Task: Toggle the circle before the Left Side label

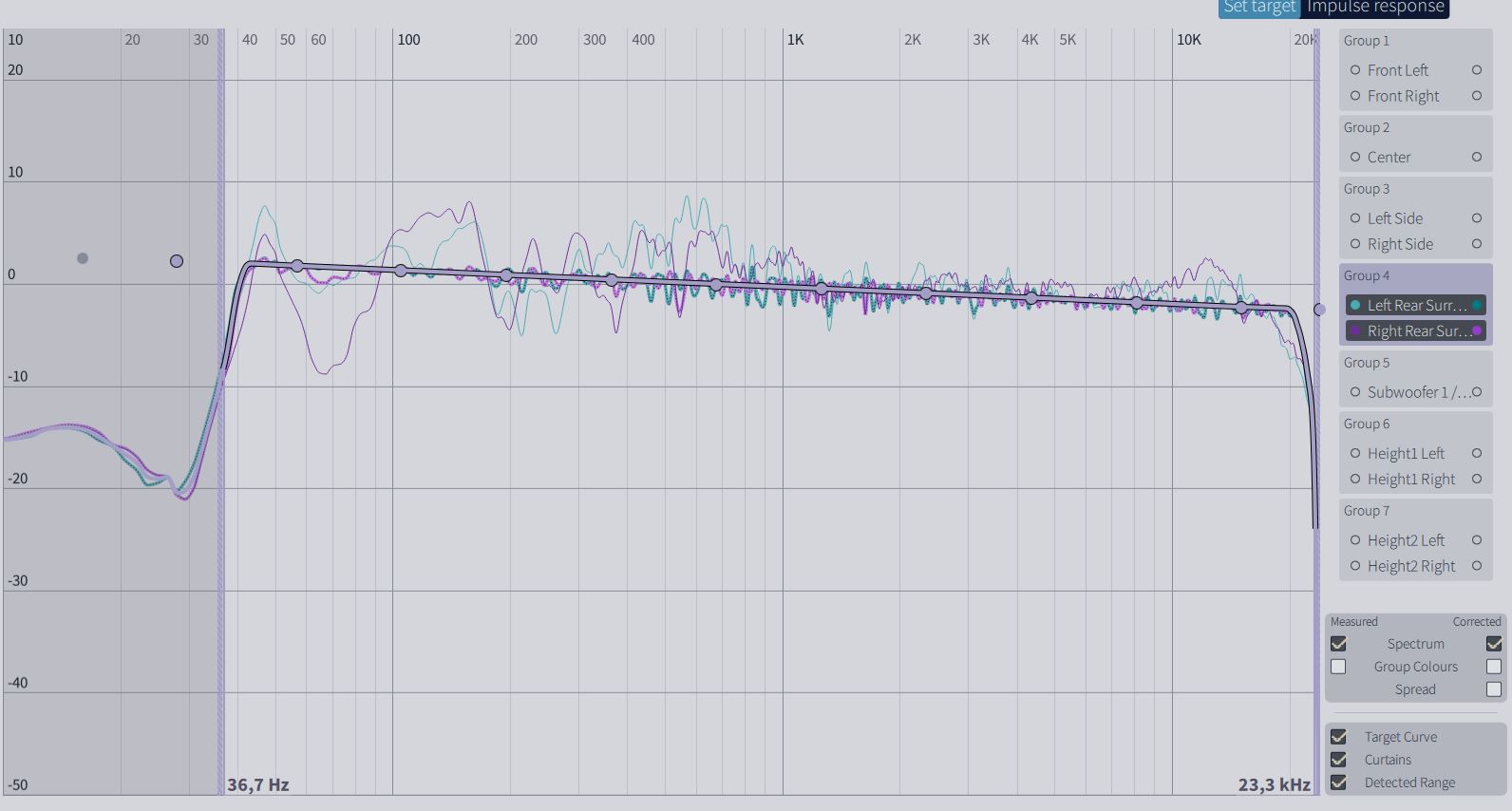Action: pyautogui.click(x=1355, y=218)
